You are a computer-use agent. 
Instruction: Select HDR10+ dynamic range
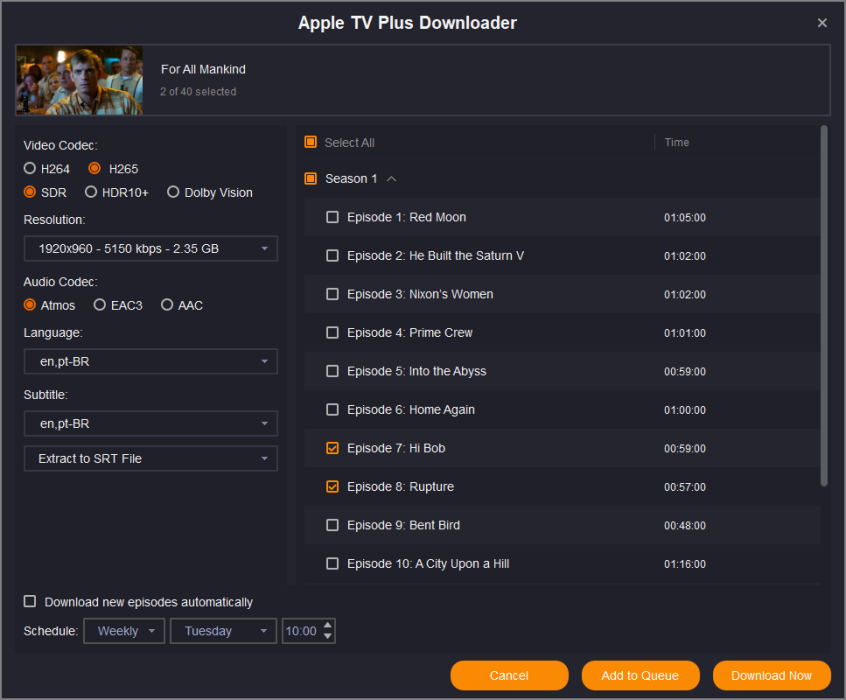pyautogui.click(x=91, y=193)
